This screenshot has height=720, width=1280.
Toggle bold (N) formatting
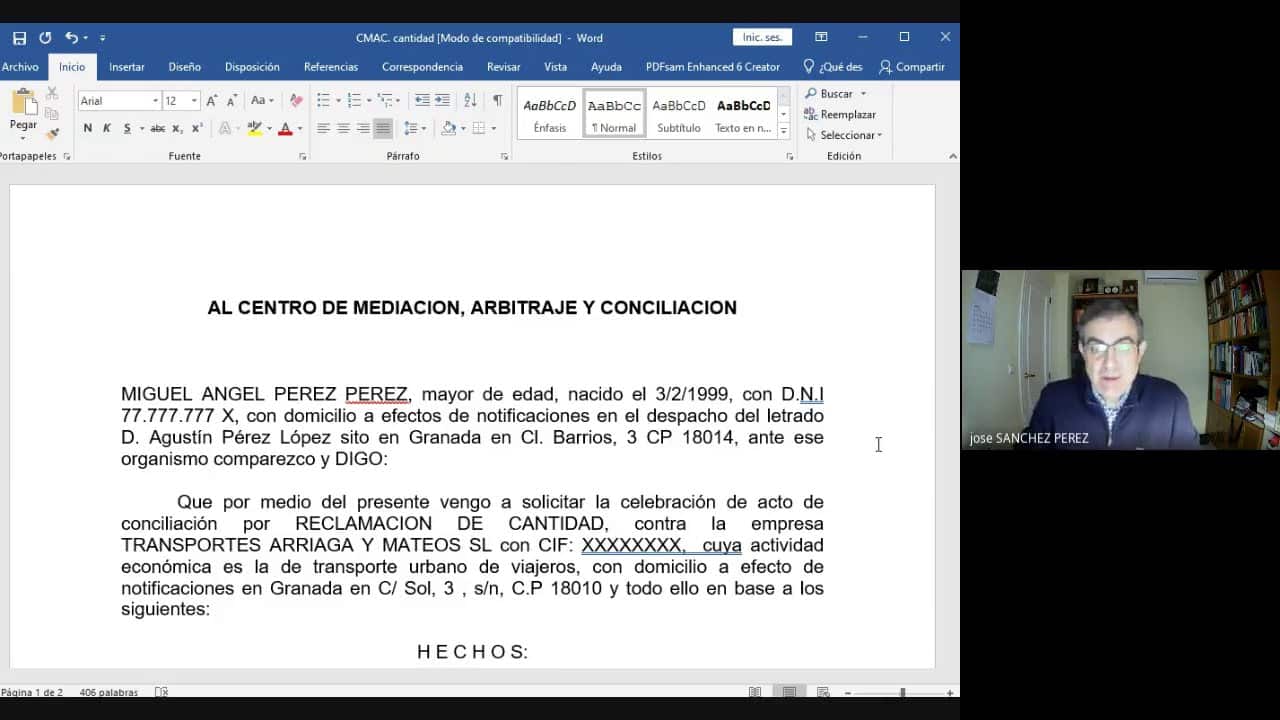click(88, 128)
